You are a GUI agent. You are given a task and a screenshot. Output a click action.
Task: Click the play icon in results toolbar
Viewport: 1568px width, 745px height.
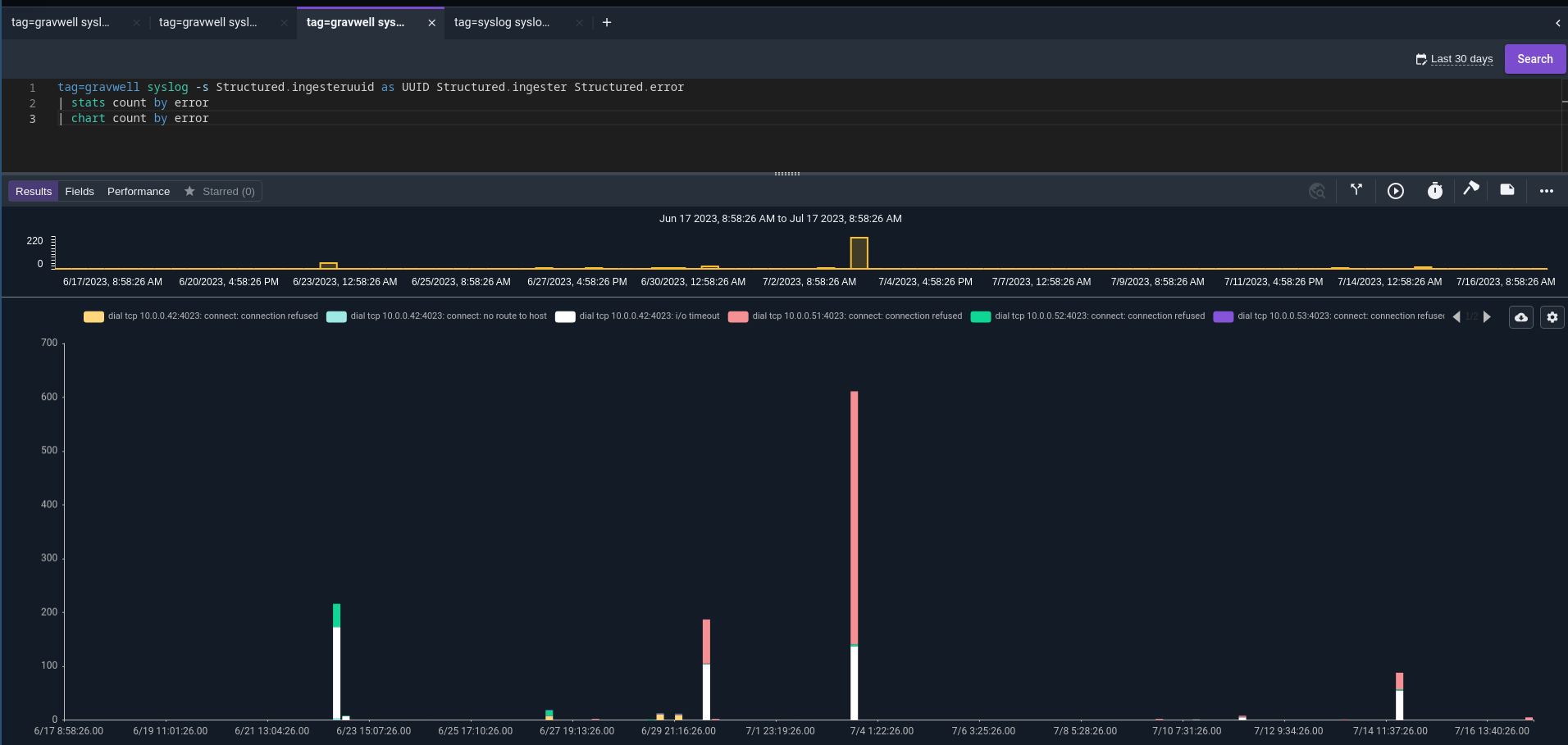(1395, 191)
